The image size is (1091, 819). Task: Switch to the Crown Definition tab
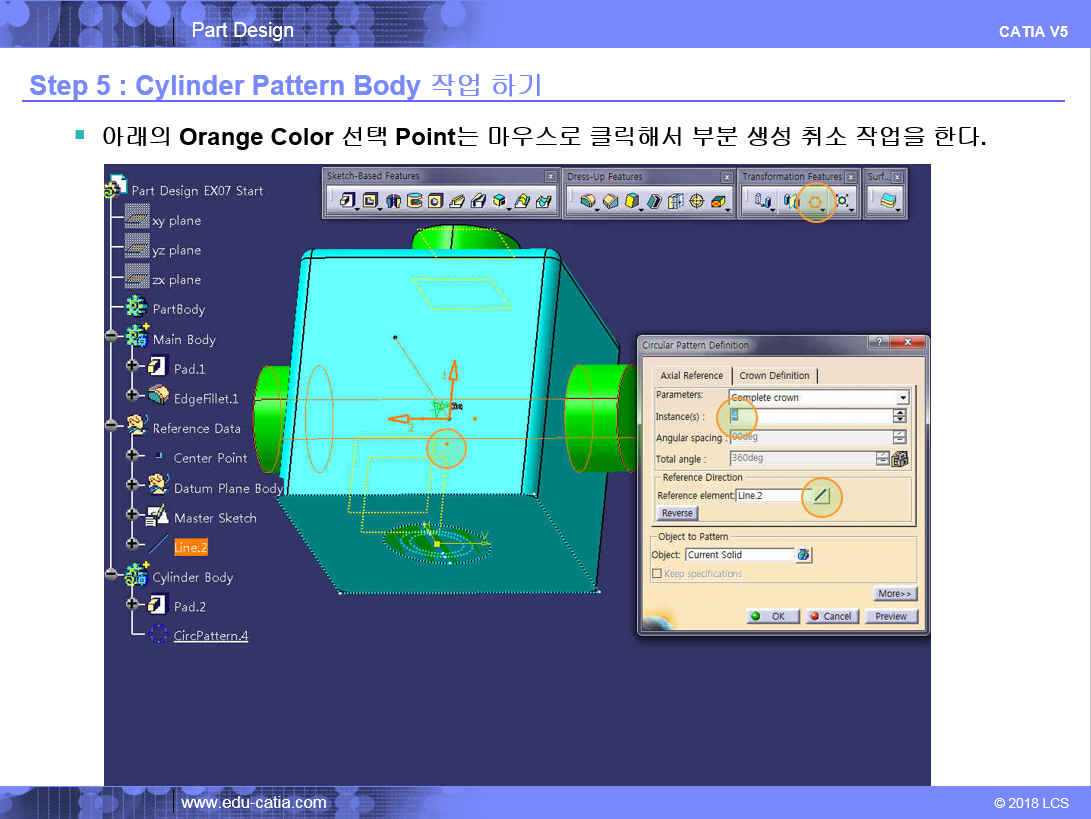(x=774, y=376)
